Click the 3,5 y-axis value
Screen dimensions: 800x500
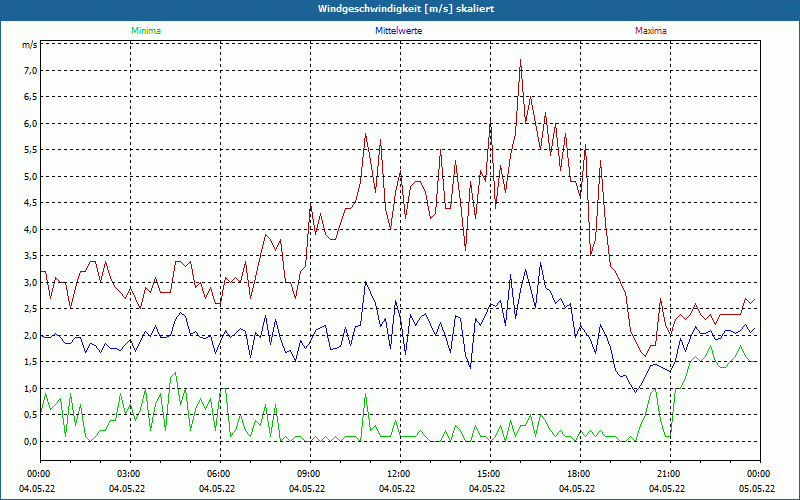(x=30, y=256)
